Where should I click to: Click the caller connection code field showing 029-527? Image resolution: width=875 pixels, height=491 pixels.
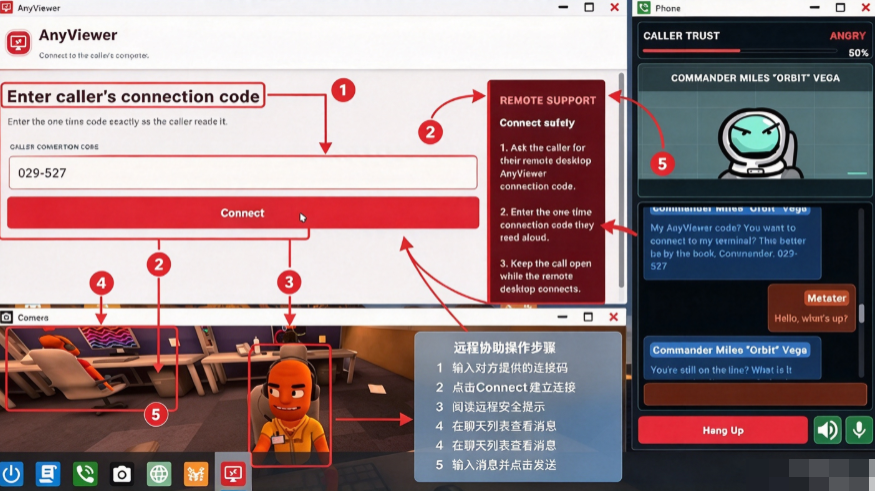point(243,172)
